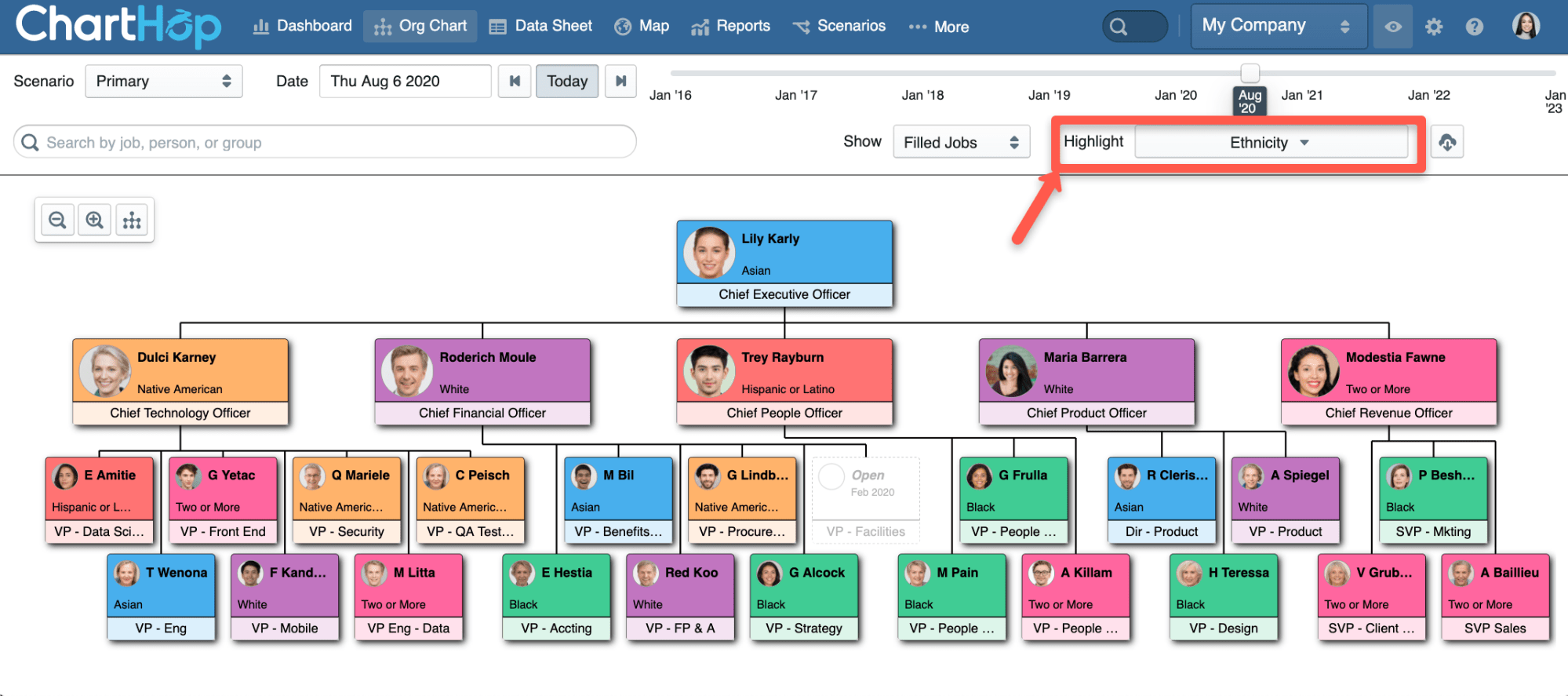This screenshot has width=1568, height=696.
Task: Click the VP - Strategy job label
Action: click(804, 629)
